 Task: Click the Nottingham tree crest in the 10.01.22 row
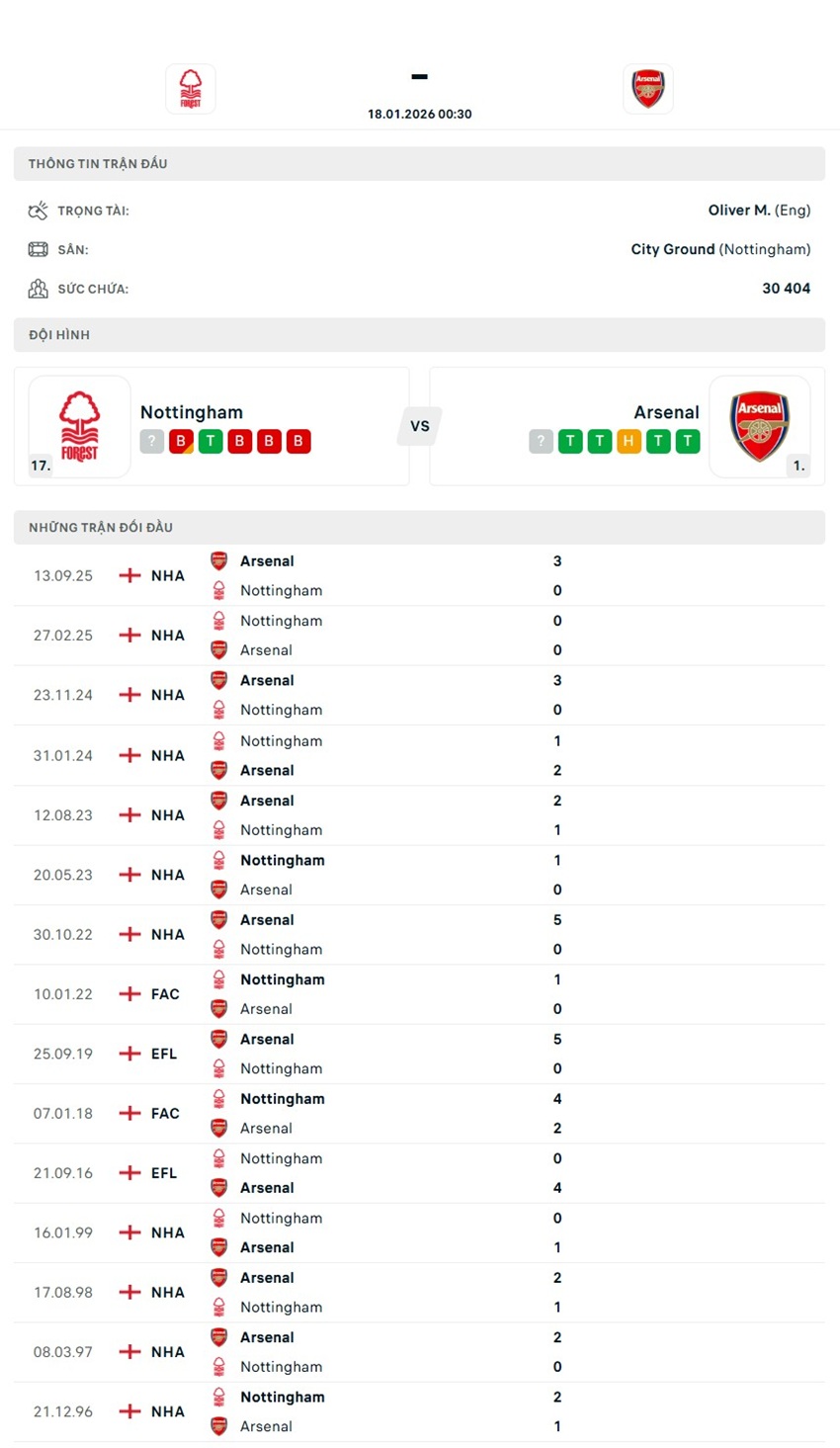tap(218, 980)
